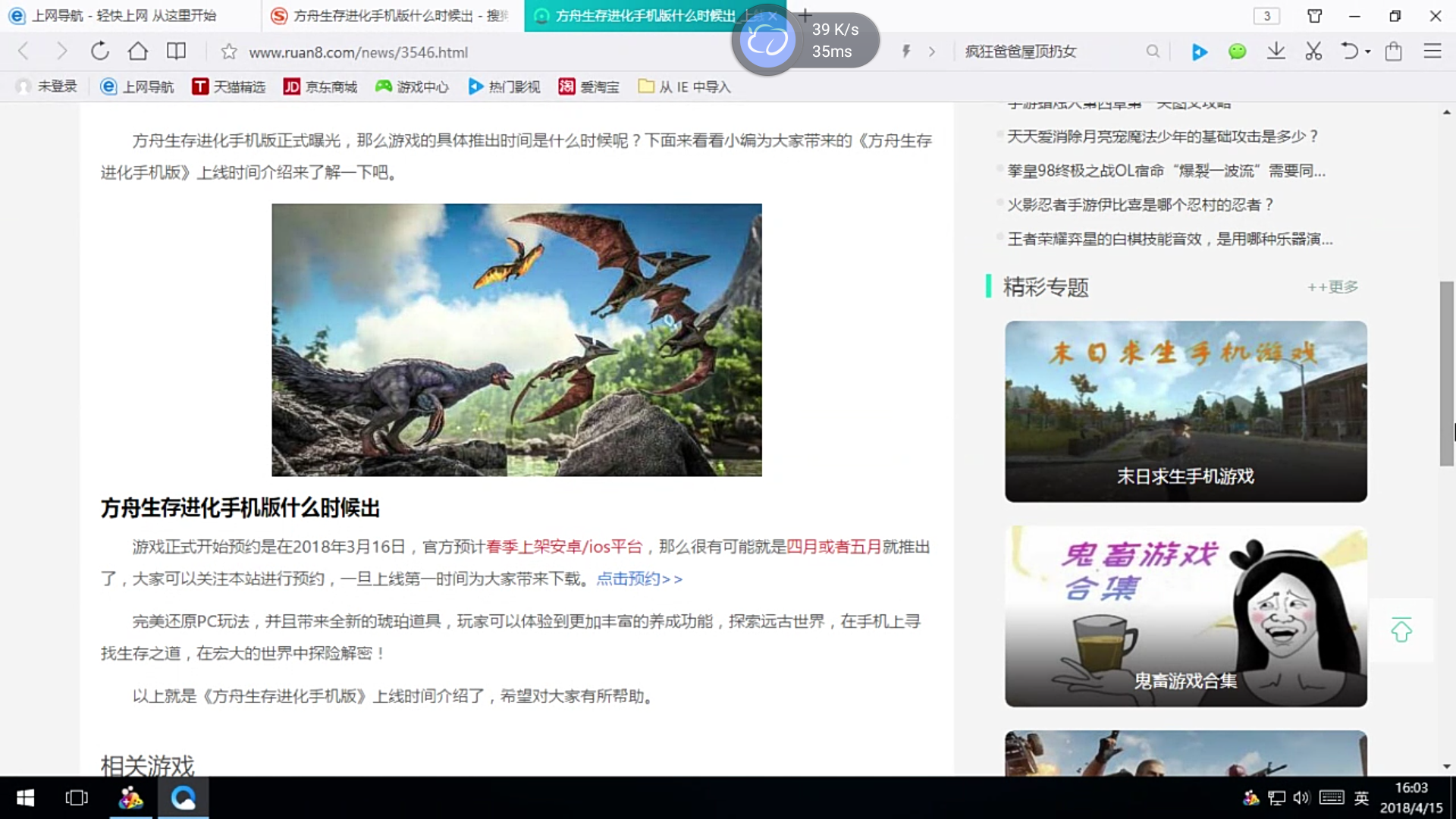Open the skin shirt icon in title bar
This screenshot has width=1456, height=819.
1315,16
